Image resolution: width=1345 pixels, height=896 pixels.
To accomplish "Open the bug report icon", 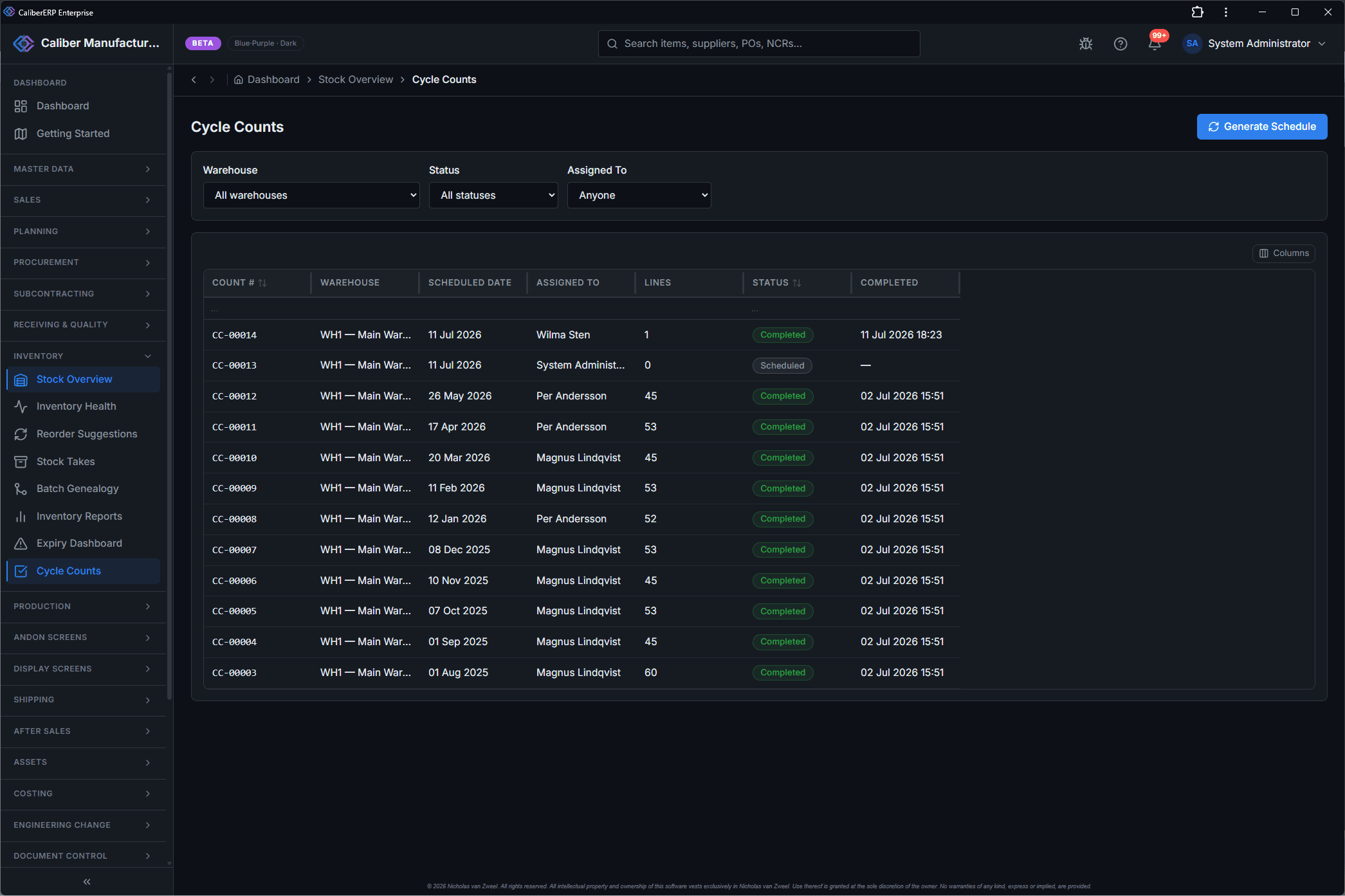I will 1086,44.
